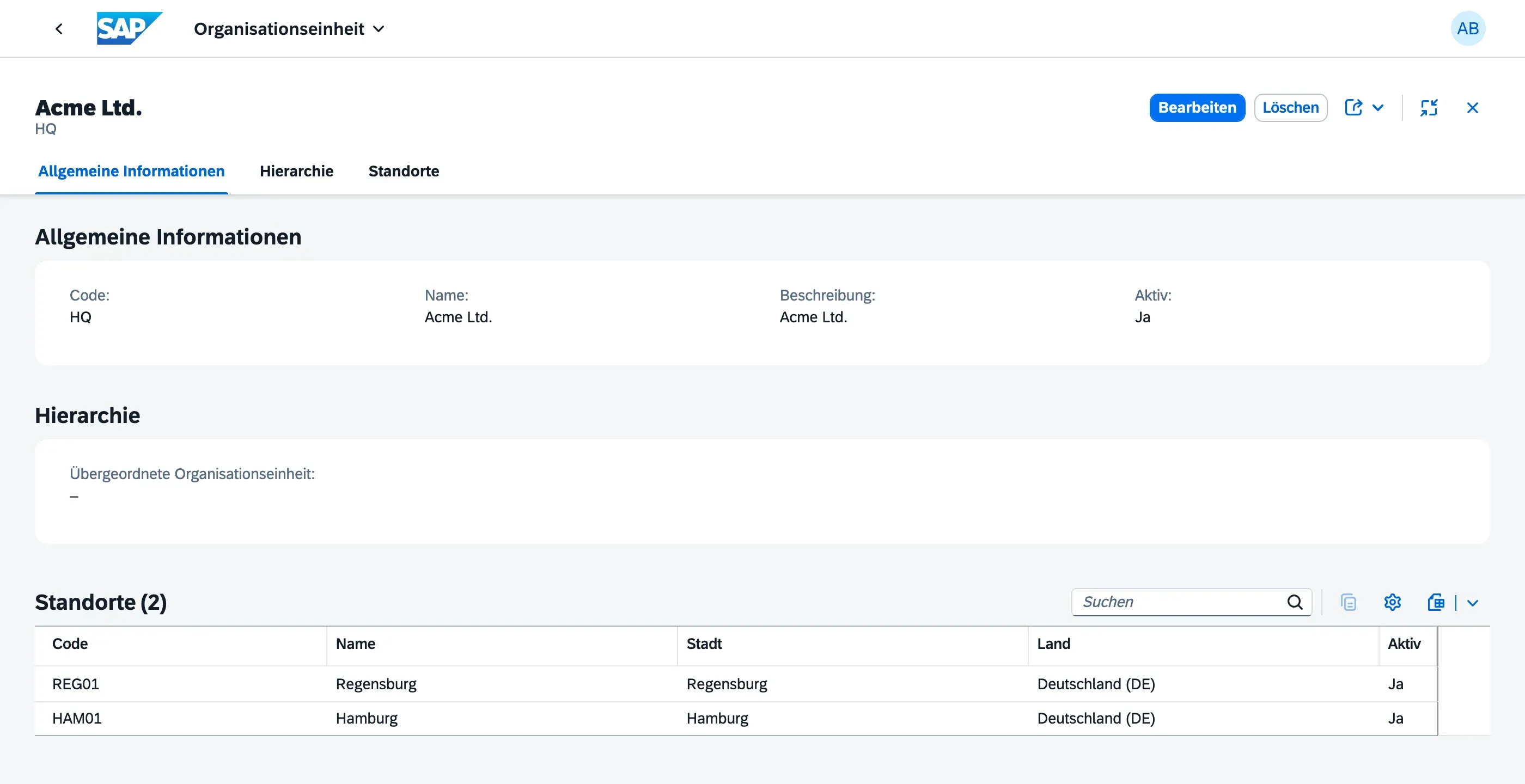Expand share options dropdown arrow
1525x784 pixels.
(x=1378, y=108)
